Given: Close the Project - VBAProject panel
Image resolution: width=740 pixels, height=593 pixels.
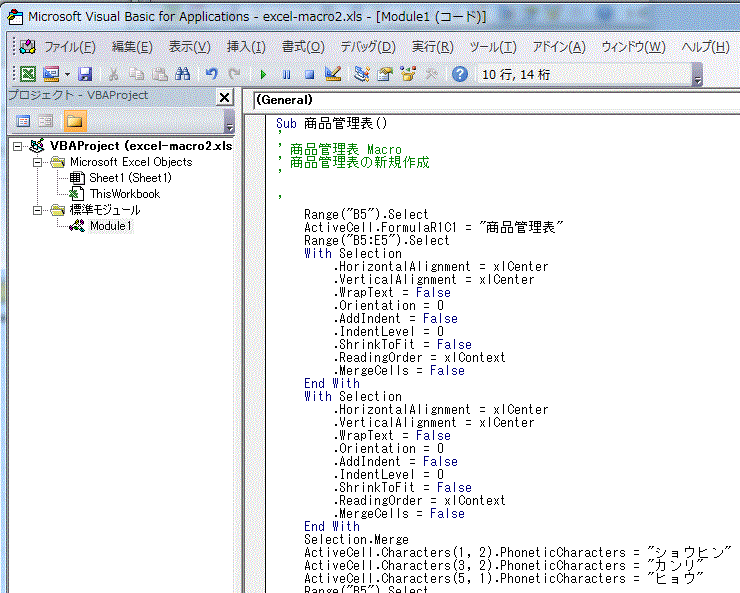Looking at the screenshot, I should point(225,98).
